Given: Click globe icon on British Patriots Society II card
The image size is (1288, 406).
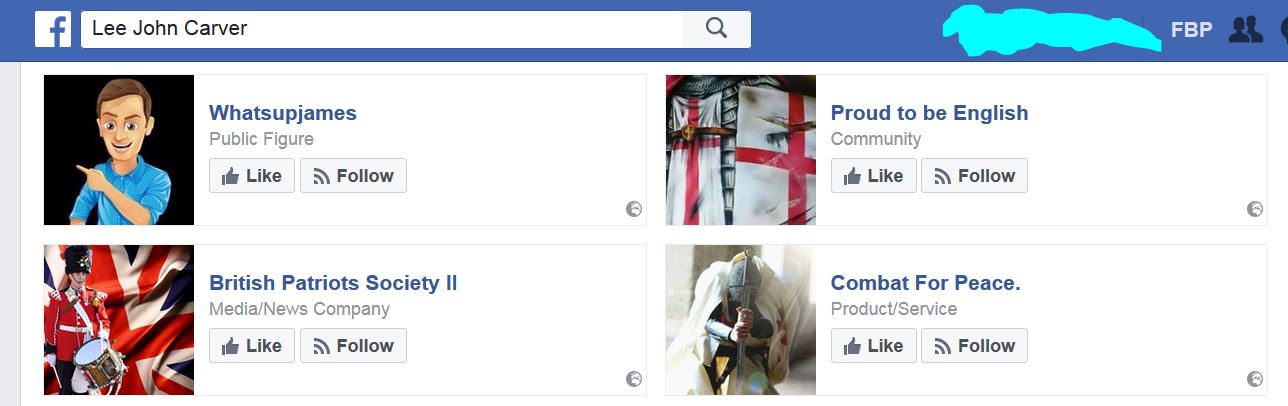Looking at the screenshot, I should 634,379.
